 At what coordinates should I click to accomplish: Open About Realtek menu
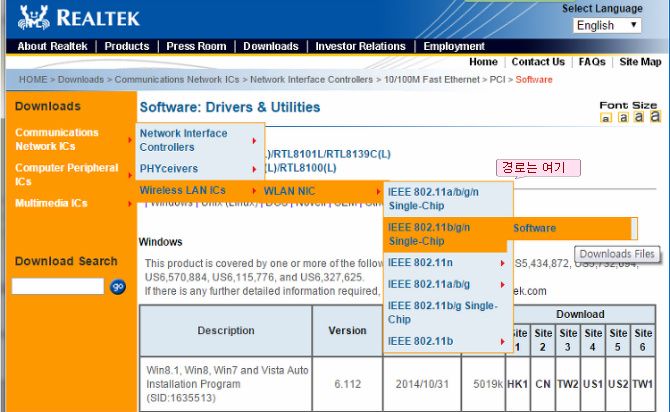coord(52,46)
